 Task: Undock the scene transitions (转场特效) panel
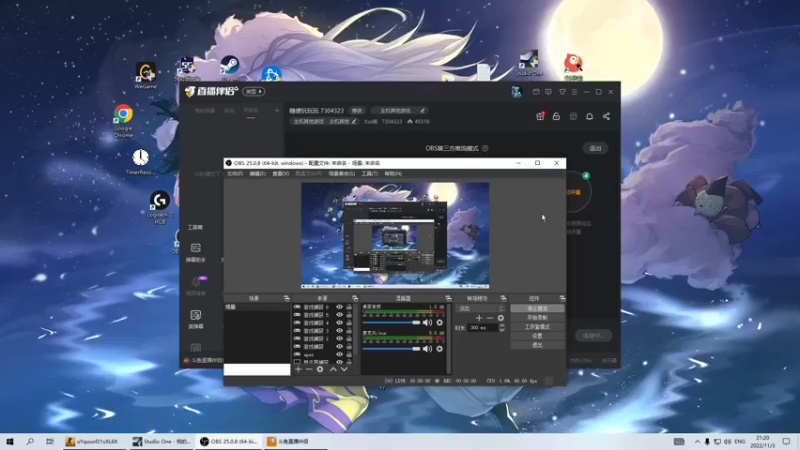503,298
